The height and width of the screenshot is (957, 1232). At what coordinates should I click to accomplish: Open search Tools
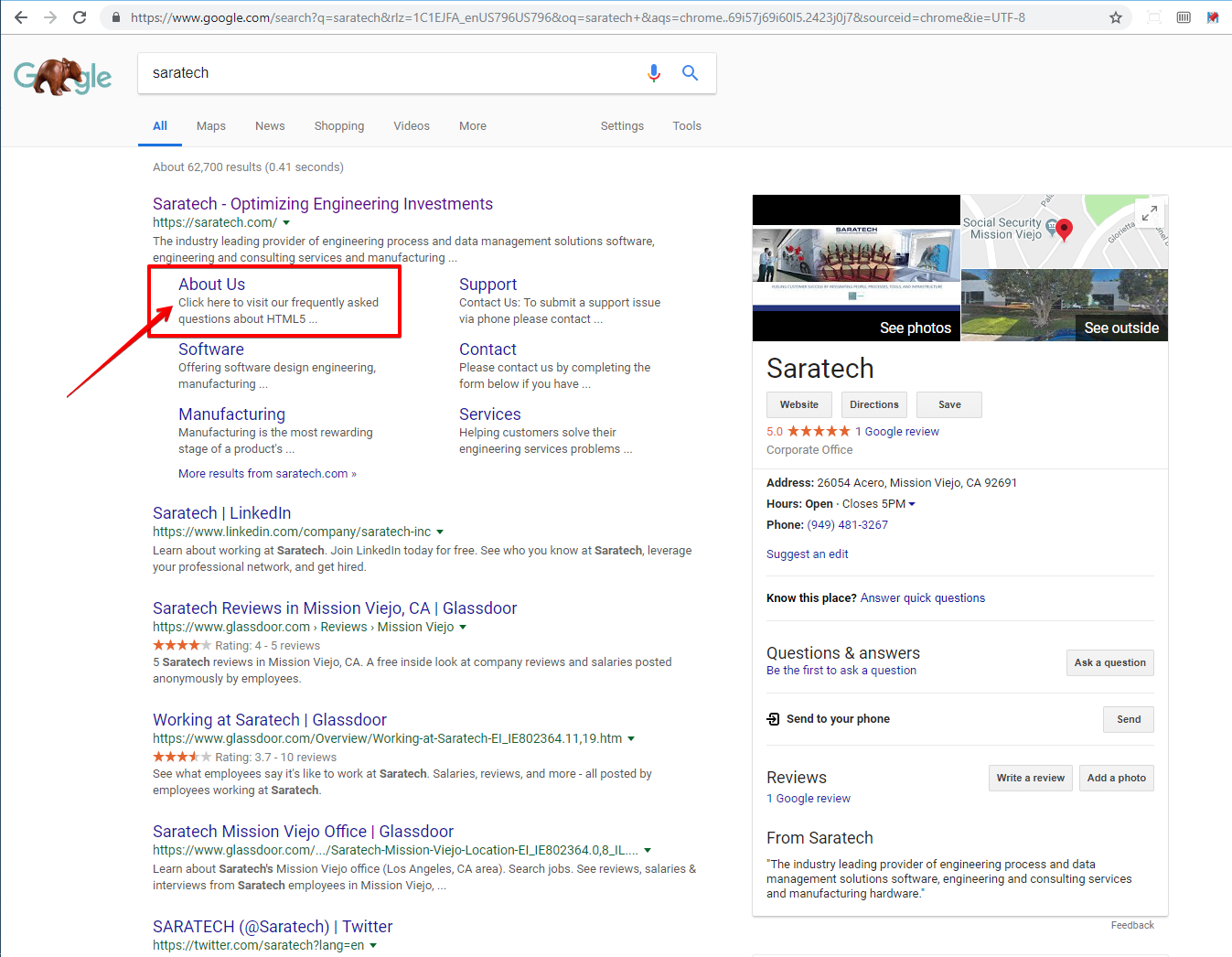(x=687, y=126)
